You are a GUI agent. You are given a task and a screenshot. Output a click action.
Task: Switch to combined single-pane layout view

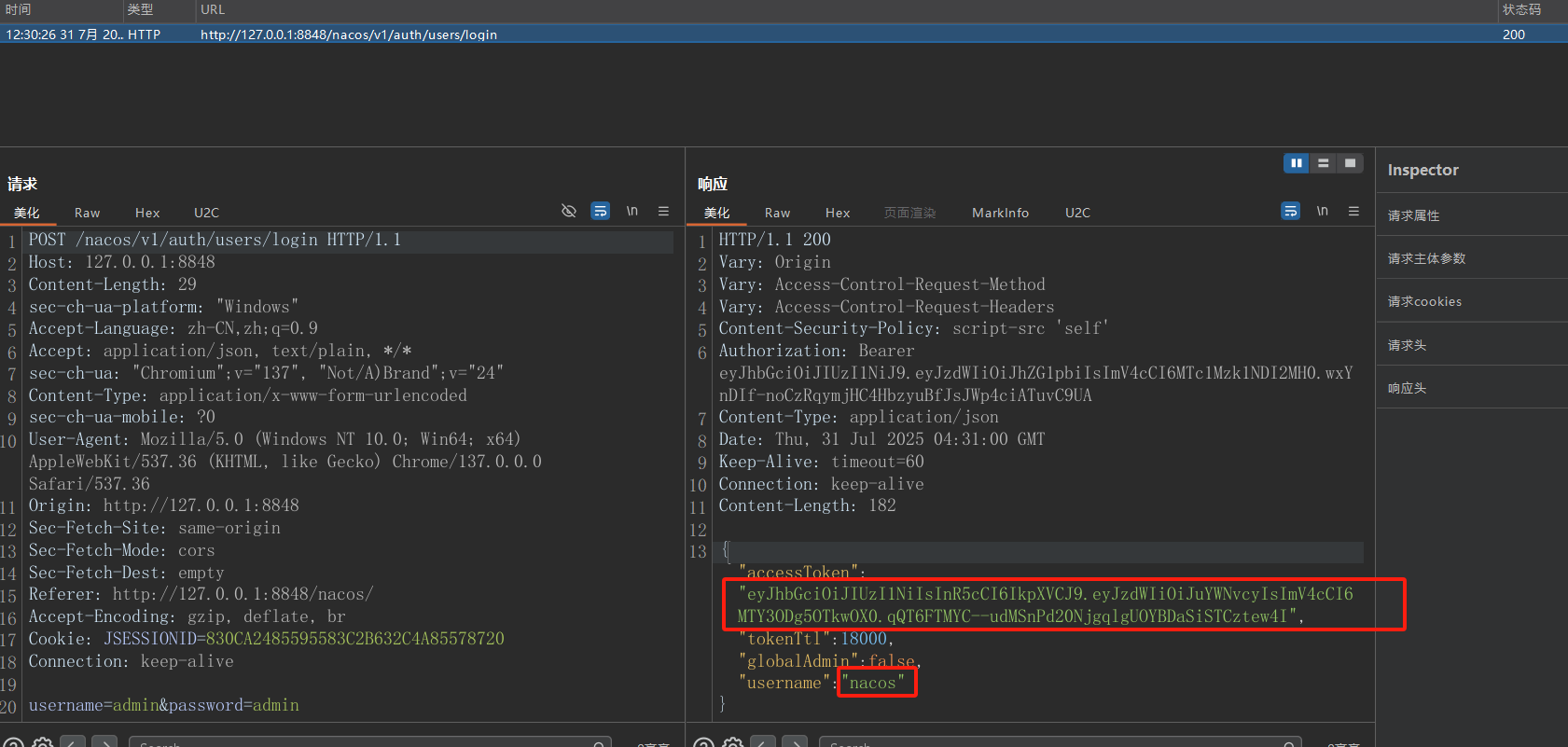point(1350,163)
